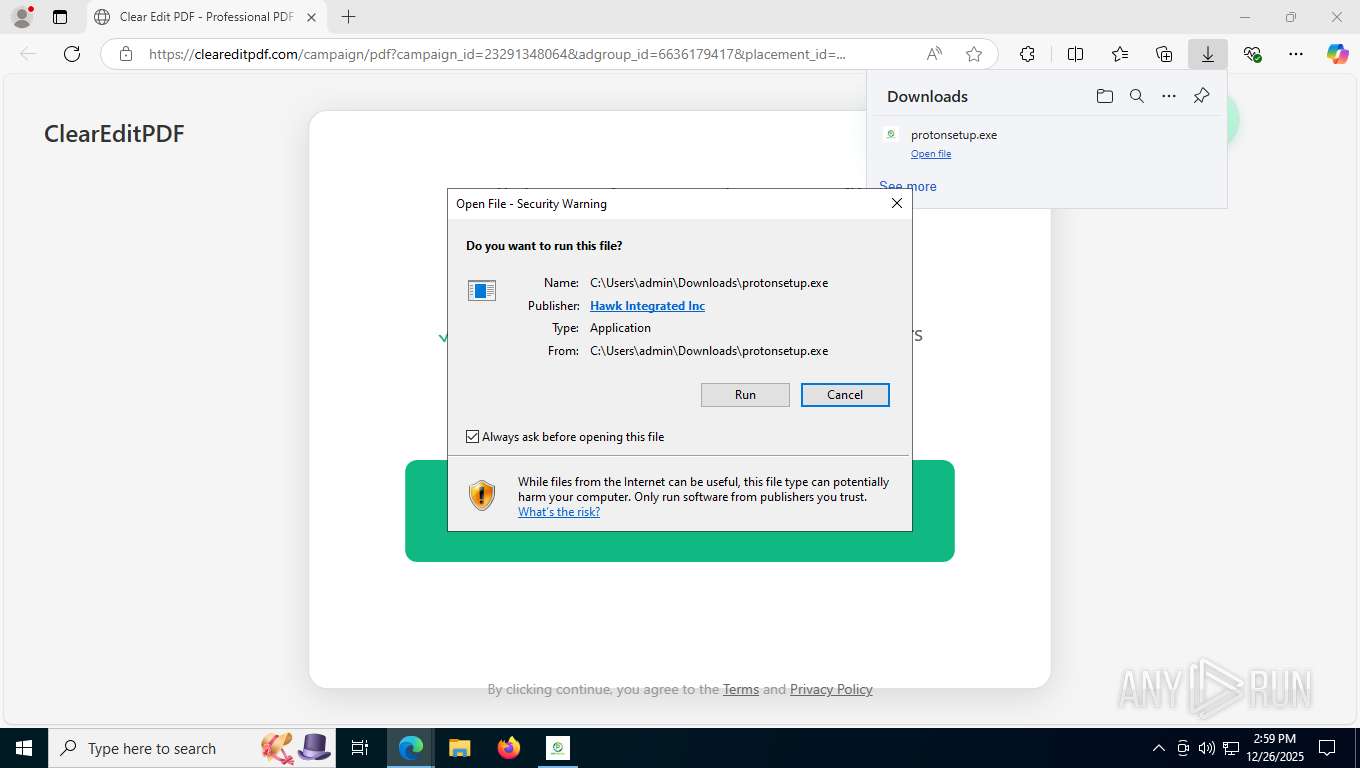
Task: Click the ClearEditPDF logo text
Action: (x=114, y=134)
